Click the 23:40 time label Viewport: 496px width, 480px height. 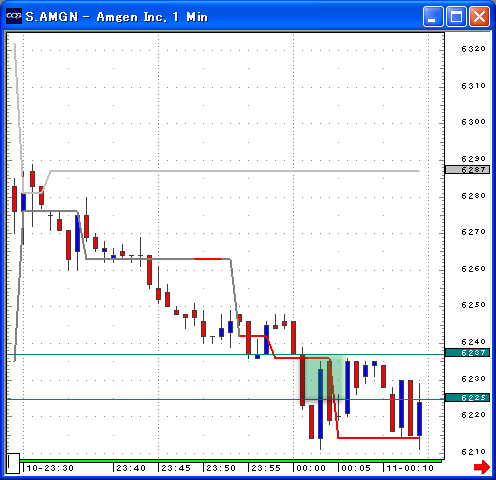pyautogui.click(x=131, y=468)
